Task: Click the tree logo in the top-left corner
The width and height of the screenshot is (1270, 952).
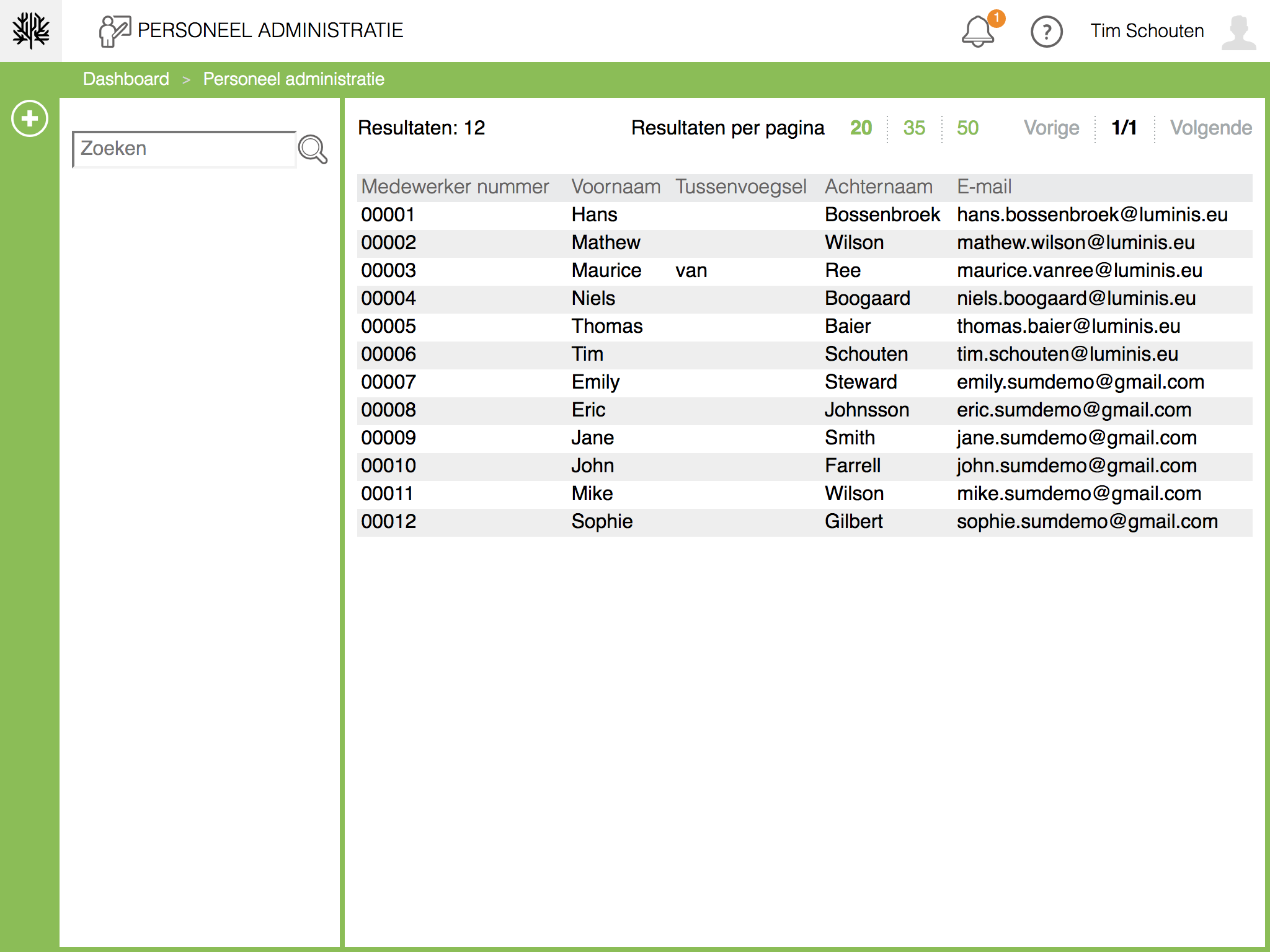Action: pyautogui.click(x=30, y=30)
